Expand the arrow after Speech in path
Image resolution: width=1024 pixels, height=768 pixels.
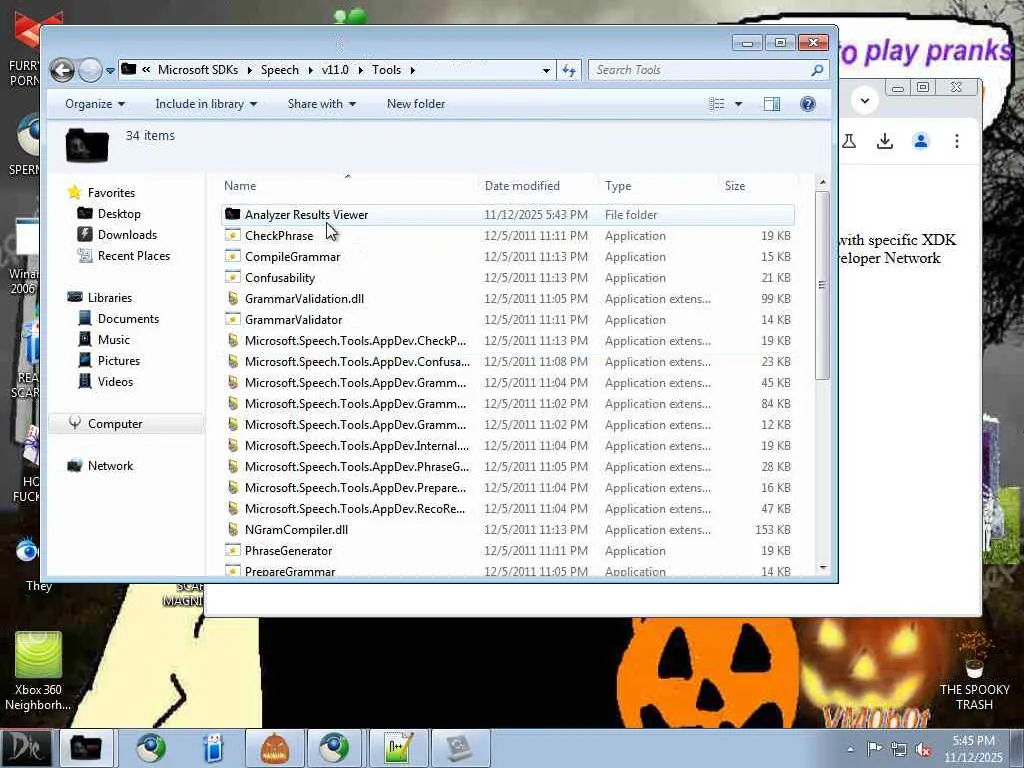click(310, 71)
